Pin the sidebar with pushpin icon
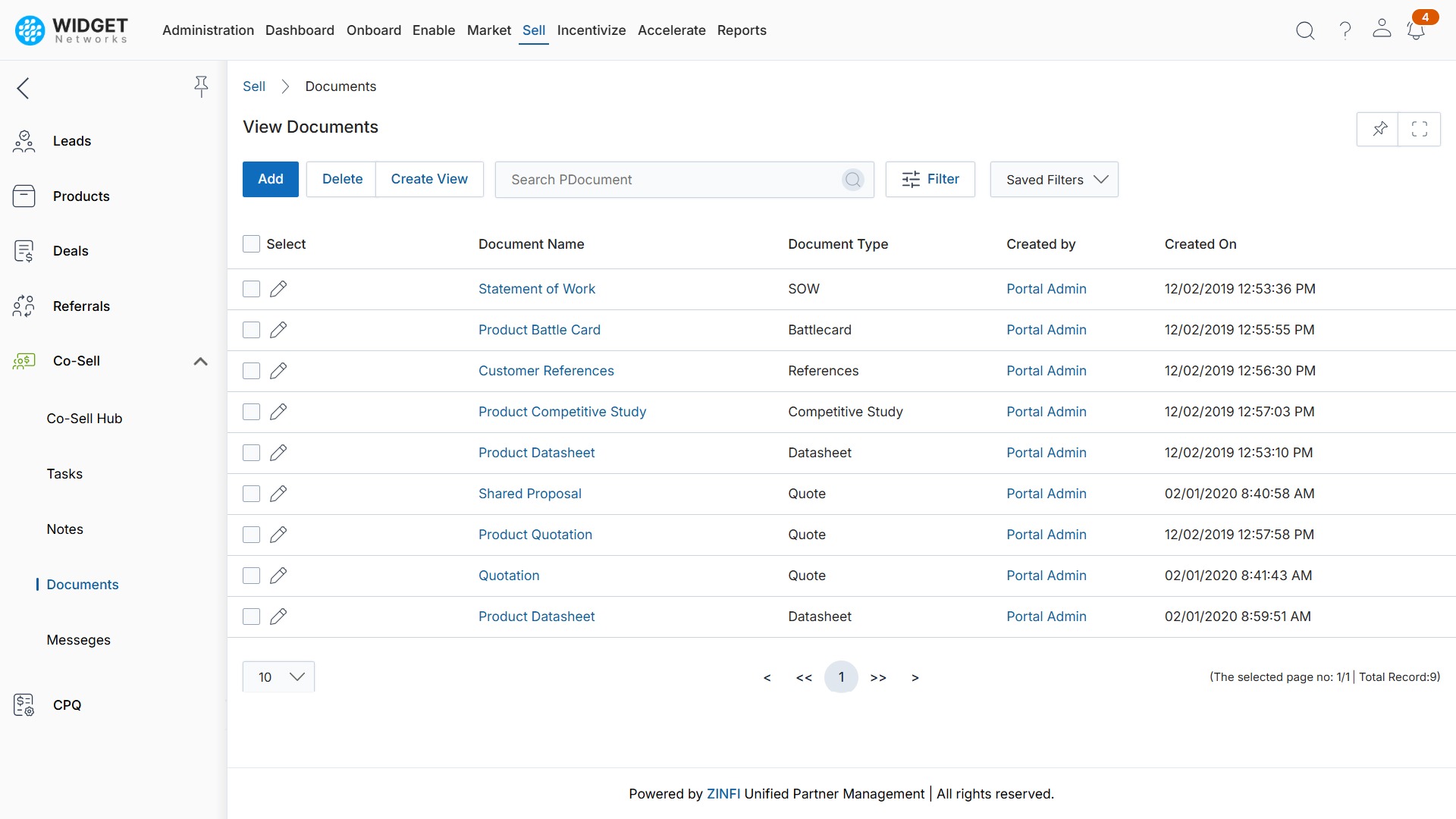The width and height of the screenshot is (1456, 819). [x=201, y=86]
